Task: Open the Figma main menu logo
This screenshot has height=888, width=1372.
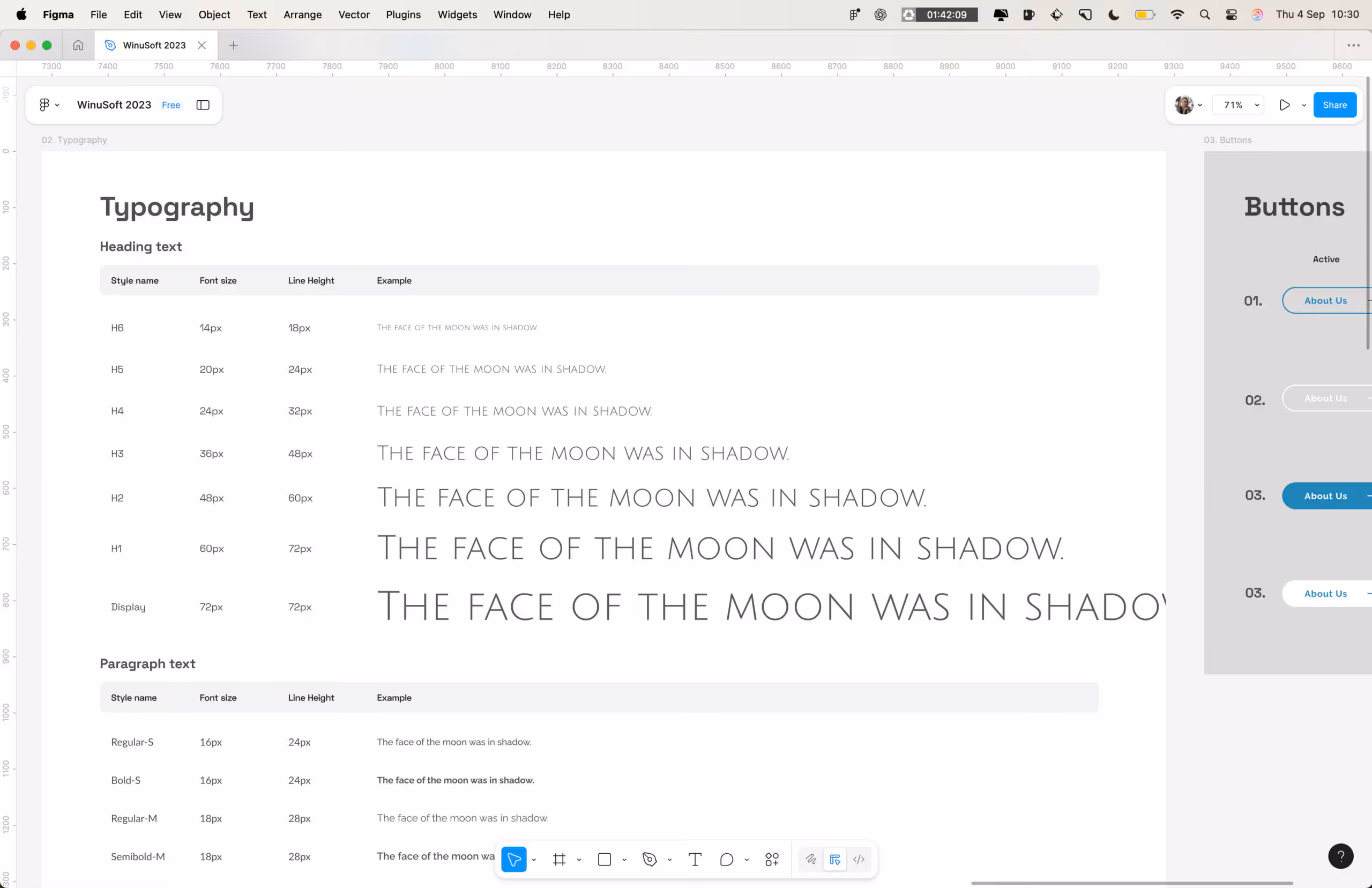Action: point(44,105)
